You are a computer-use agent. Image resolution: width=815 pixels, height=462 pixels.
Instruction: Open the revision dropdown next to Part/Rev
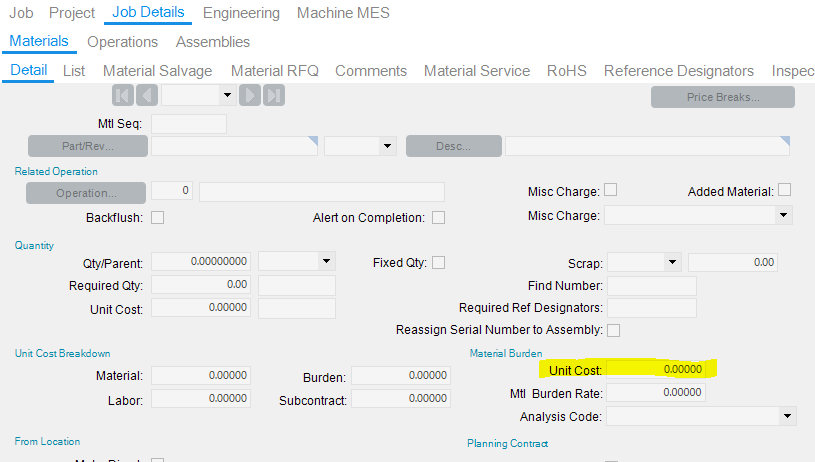(387, 146)
